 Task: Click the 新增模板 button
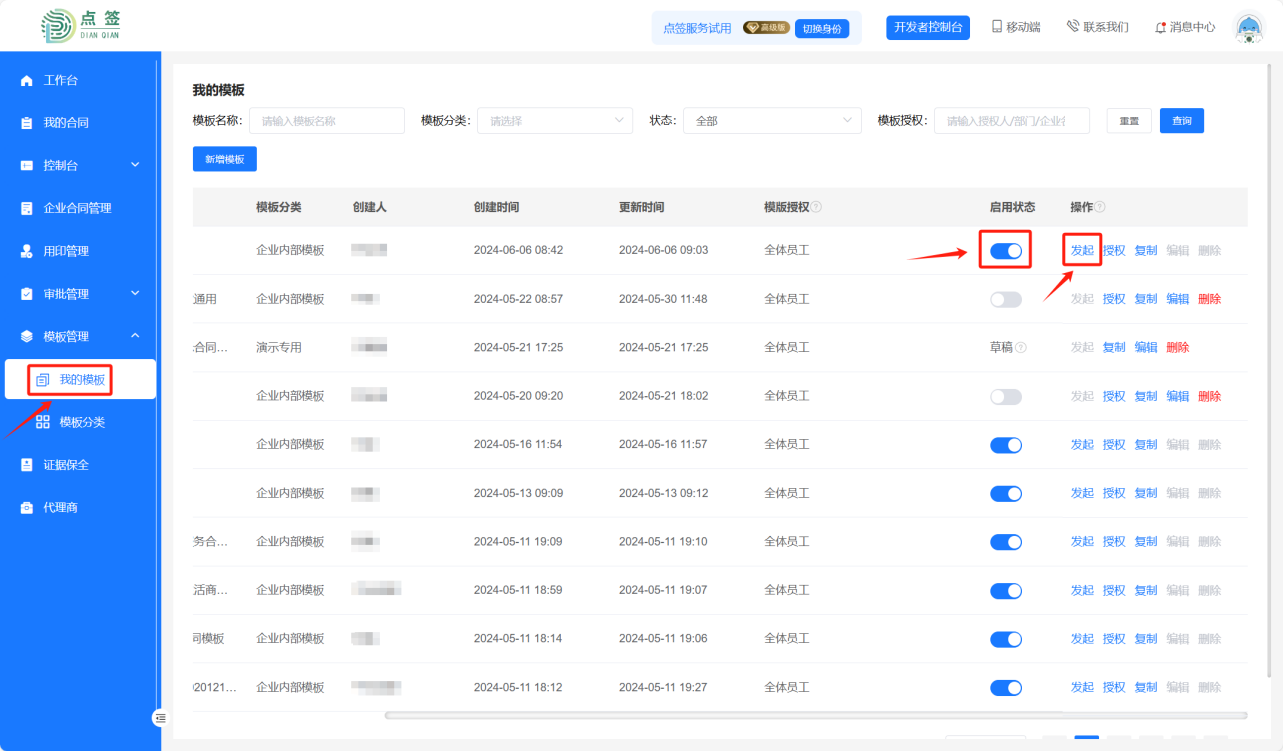pos(225,159)
